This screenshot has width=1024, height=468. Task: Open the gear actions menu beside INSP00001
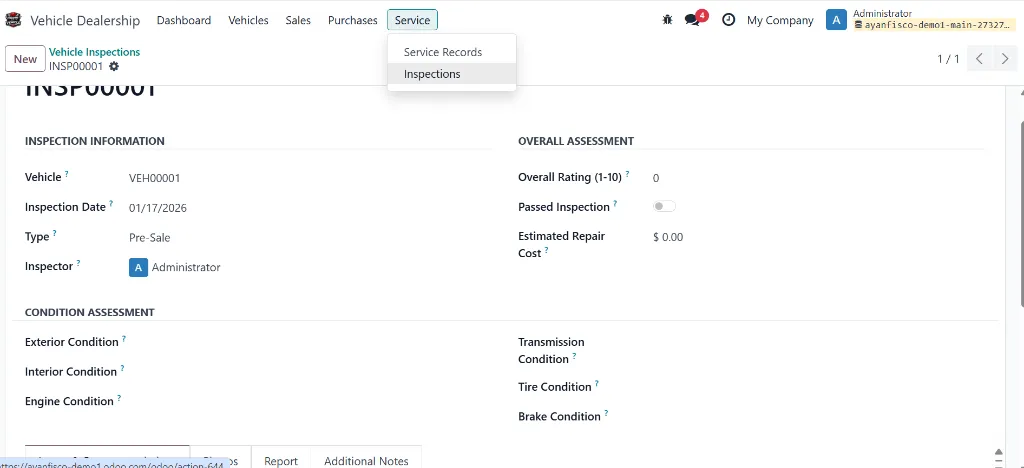click(114, 67)
